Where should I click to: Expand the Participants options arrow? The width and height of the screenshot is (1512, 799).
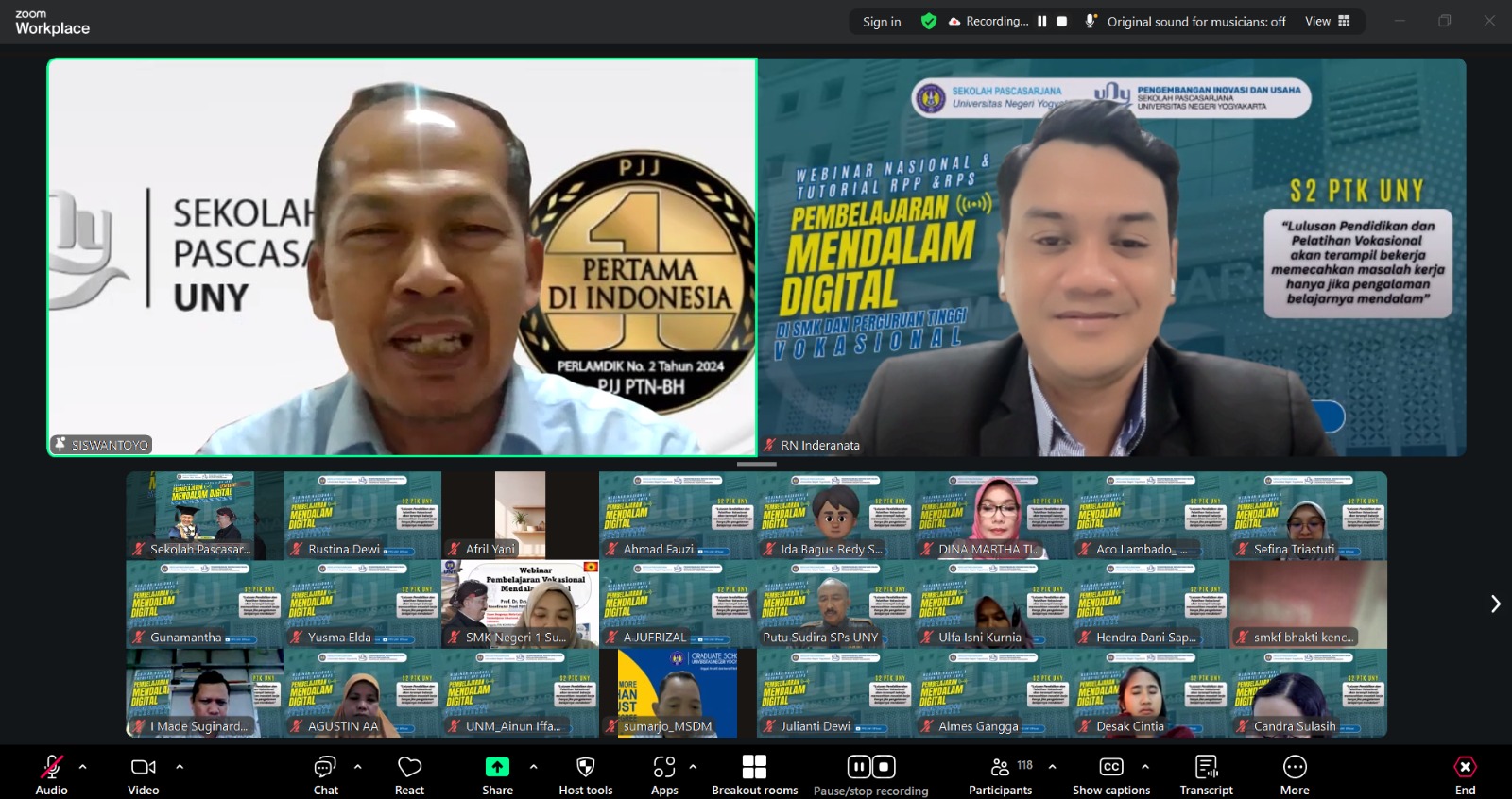tap(1053, 767)
